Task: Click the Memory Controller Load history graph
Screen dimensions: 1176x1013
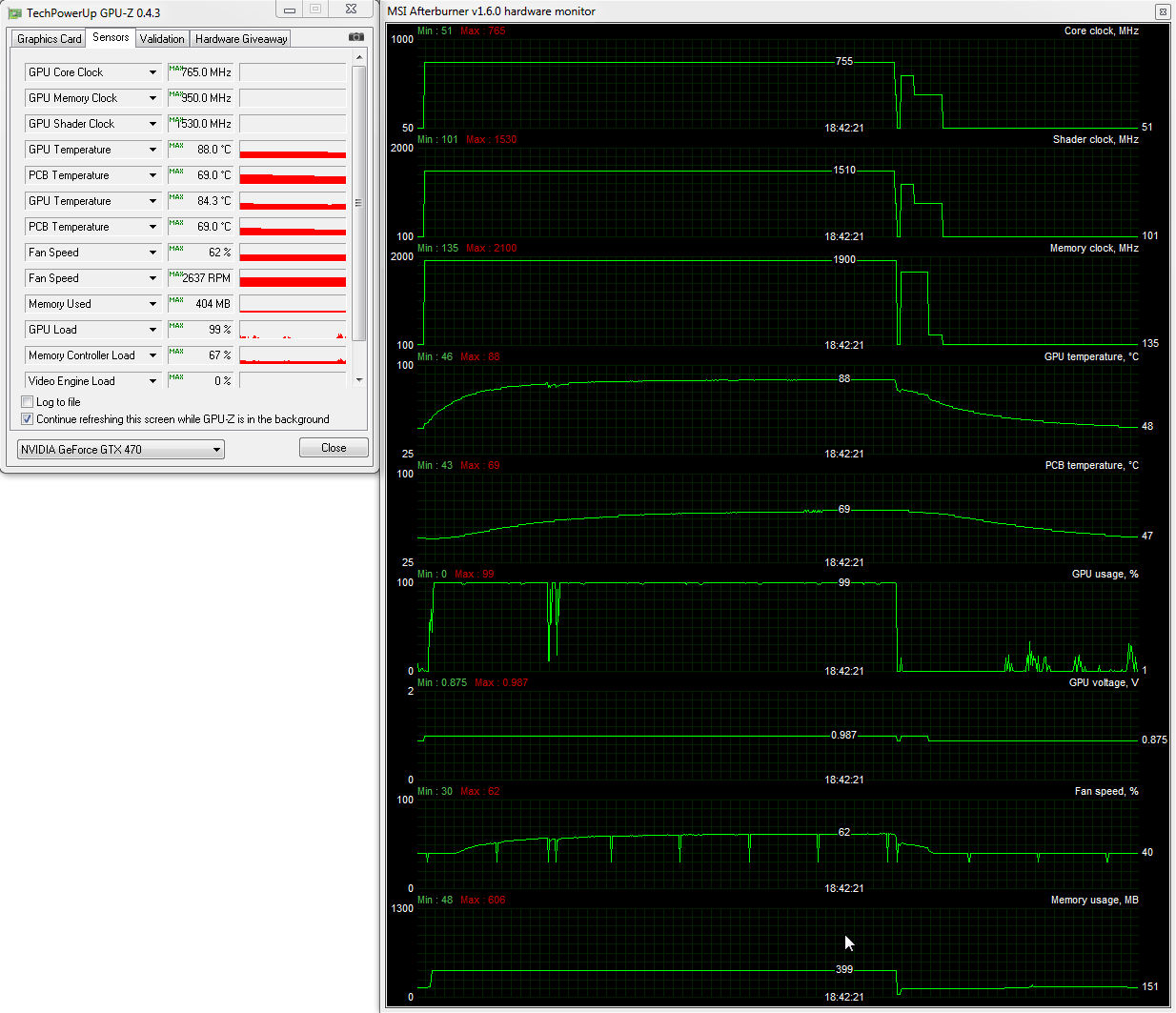Action: click(x=293, y=355)
